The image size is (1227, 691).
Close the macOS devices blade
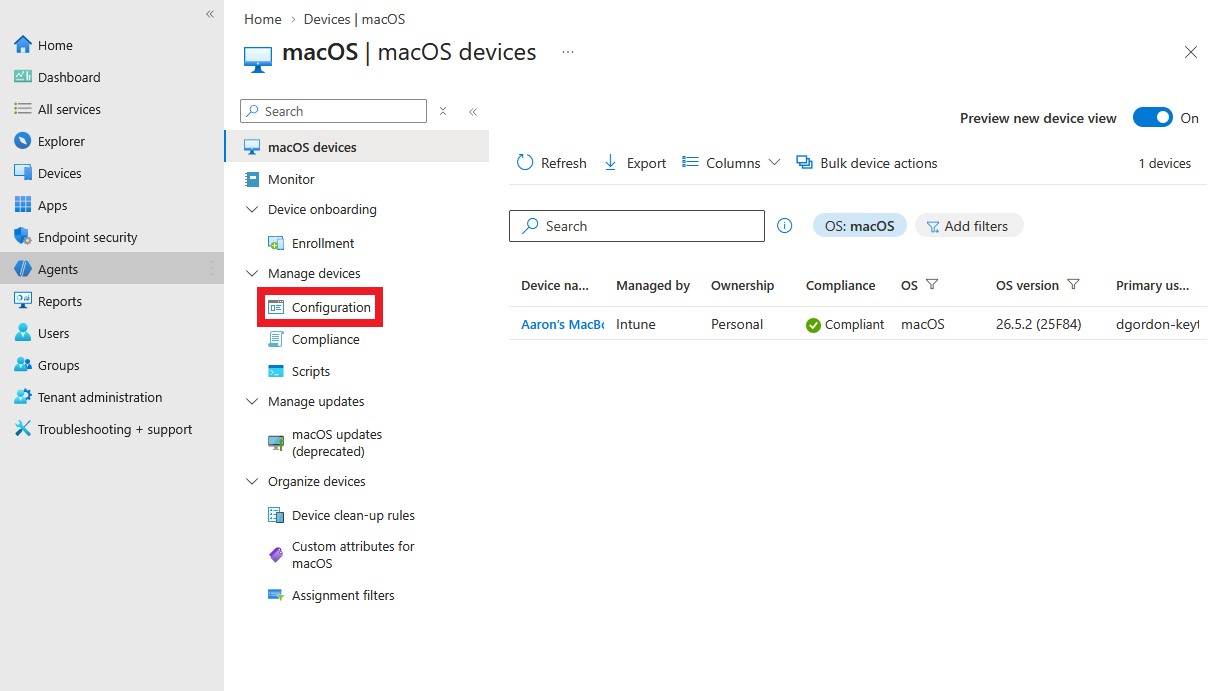click(1190, 52)
